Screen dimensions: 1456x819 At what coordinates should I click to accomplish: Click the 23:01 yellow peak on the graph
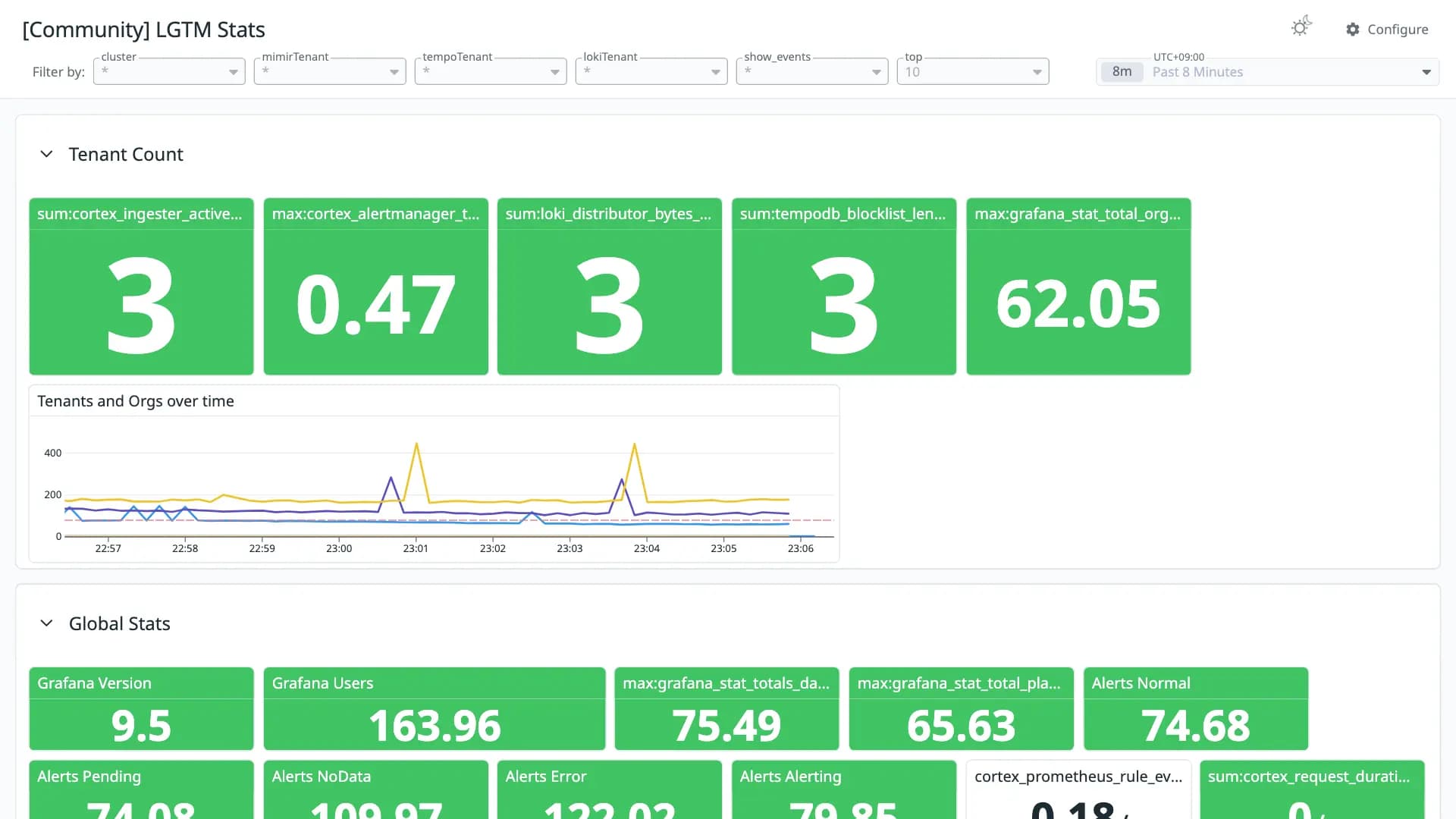coord(416,444)
